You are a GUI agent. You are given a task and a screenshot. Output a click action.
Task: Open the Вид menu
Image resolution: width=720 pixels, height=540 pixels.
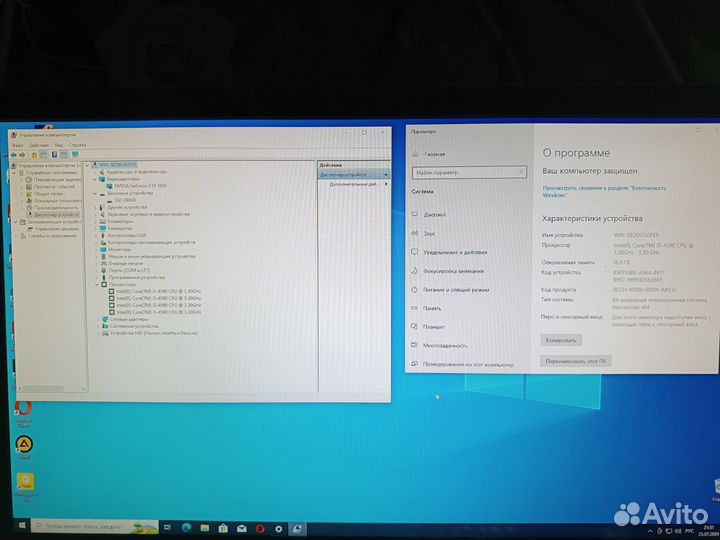(59, 145)
